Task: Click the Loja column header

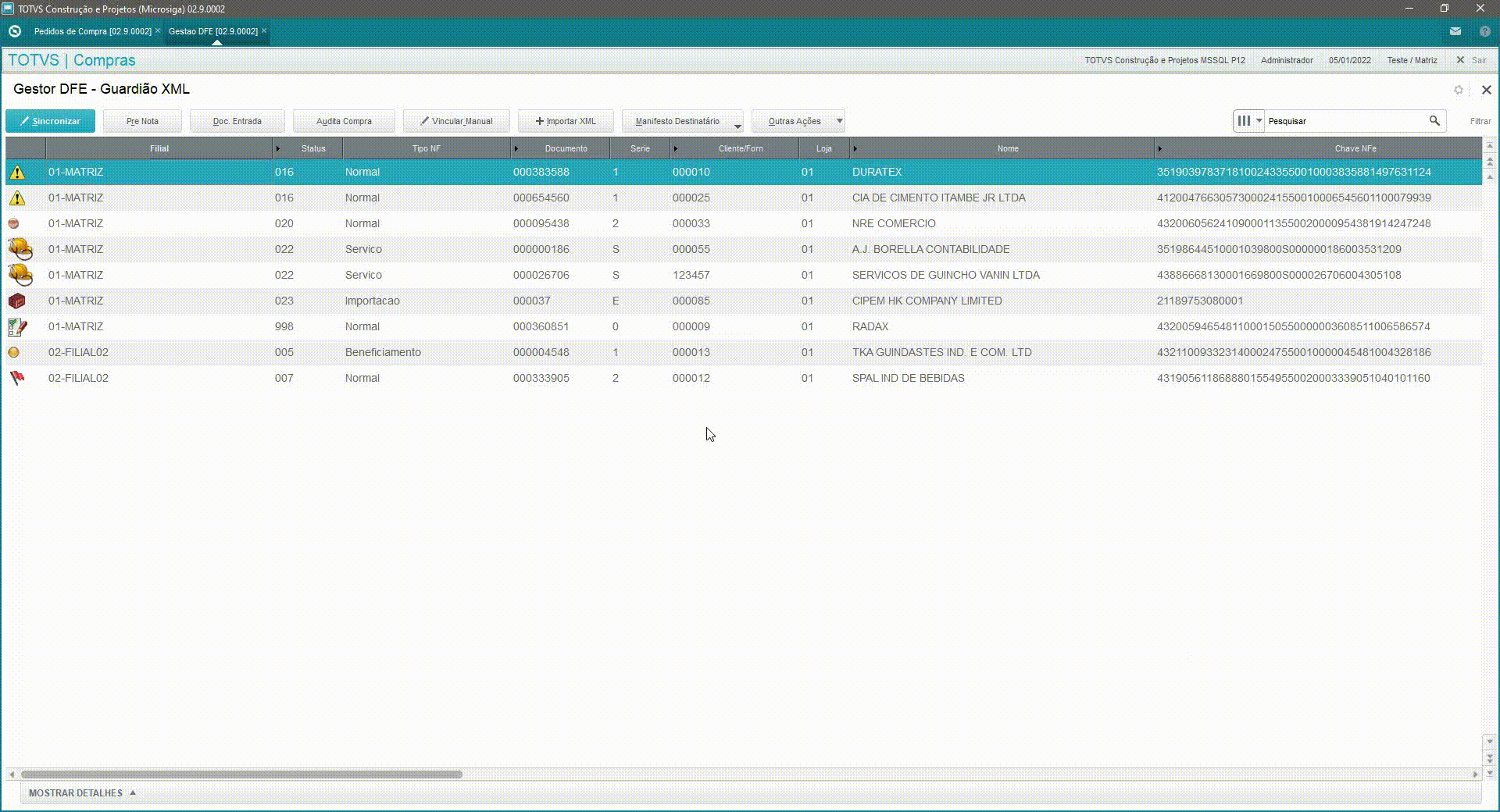Action: pyautogui.click(x=824, y=148)
